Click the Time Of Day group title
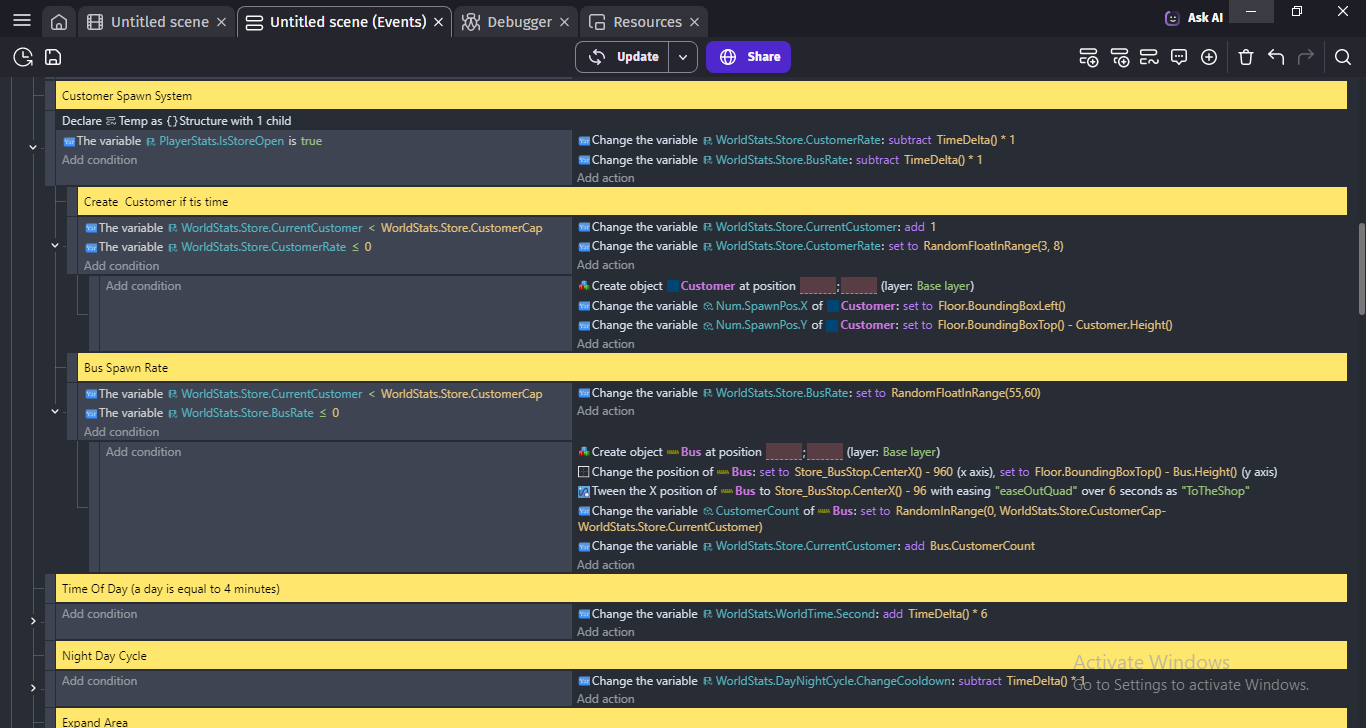 click(x=171, y=589)
